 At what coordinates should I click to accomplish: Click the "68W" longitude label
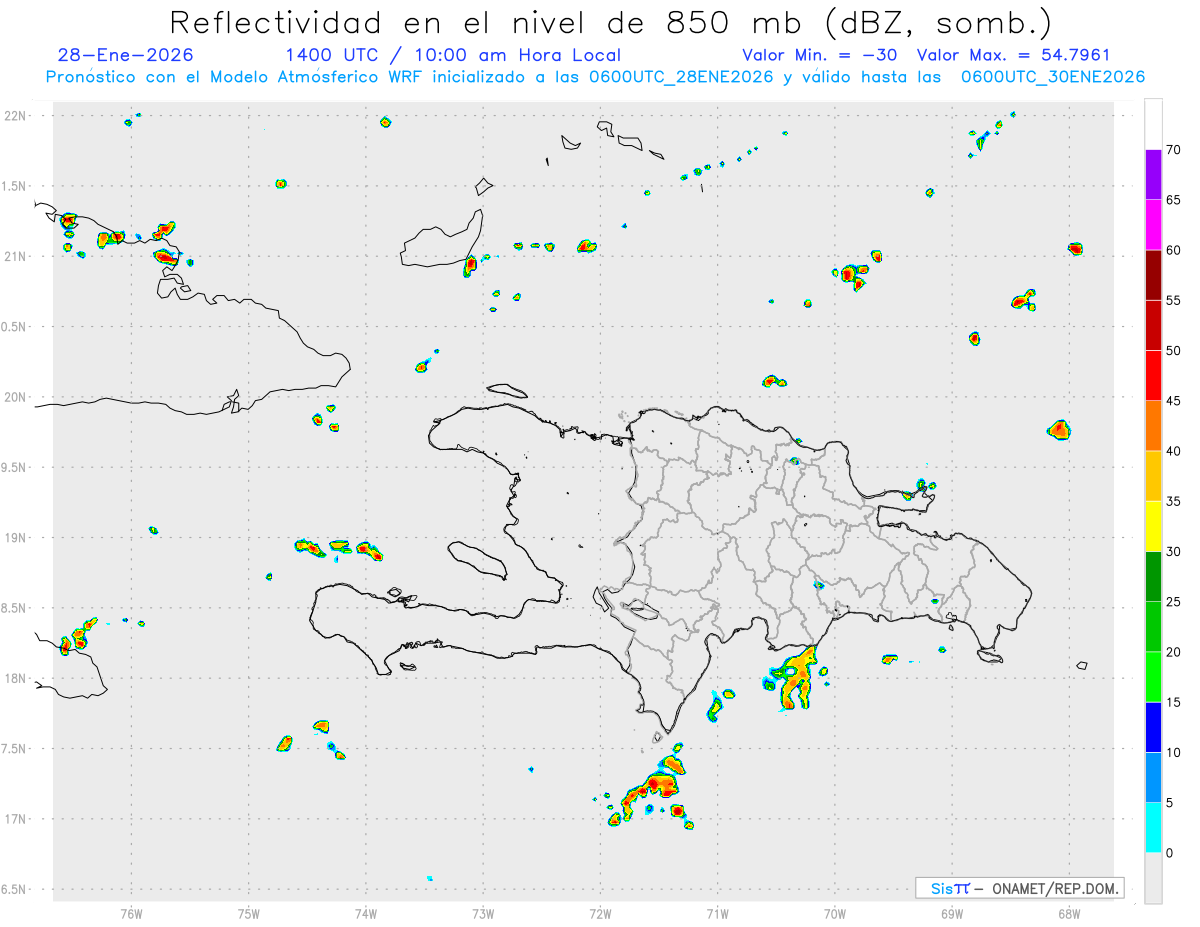1068,913
